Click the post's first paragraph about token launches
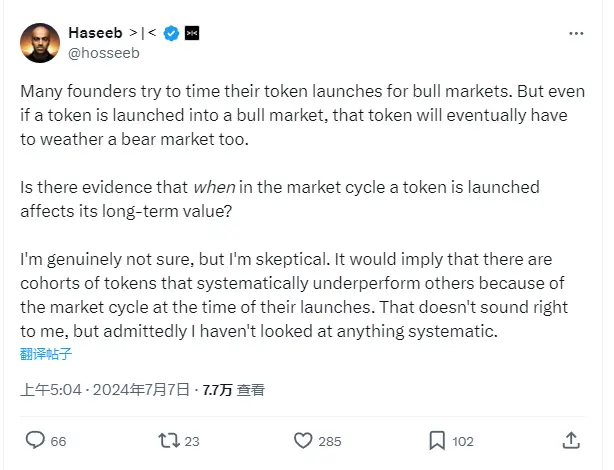 pos(300,113)
